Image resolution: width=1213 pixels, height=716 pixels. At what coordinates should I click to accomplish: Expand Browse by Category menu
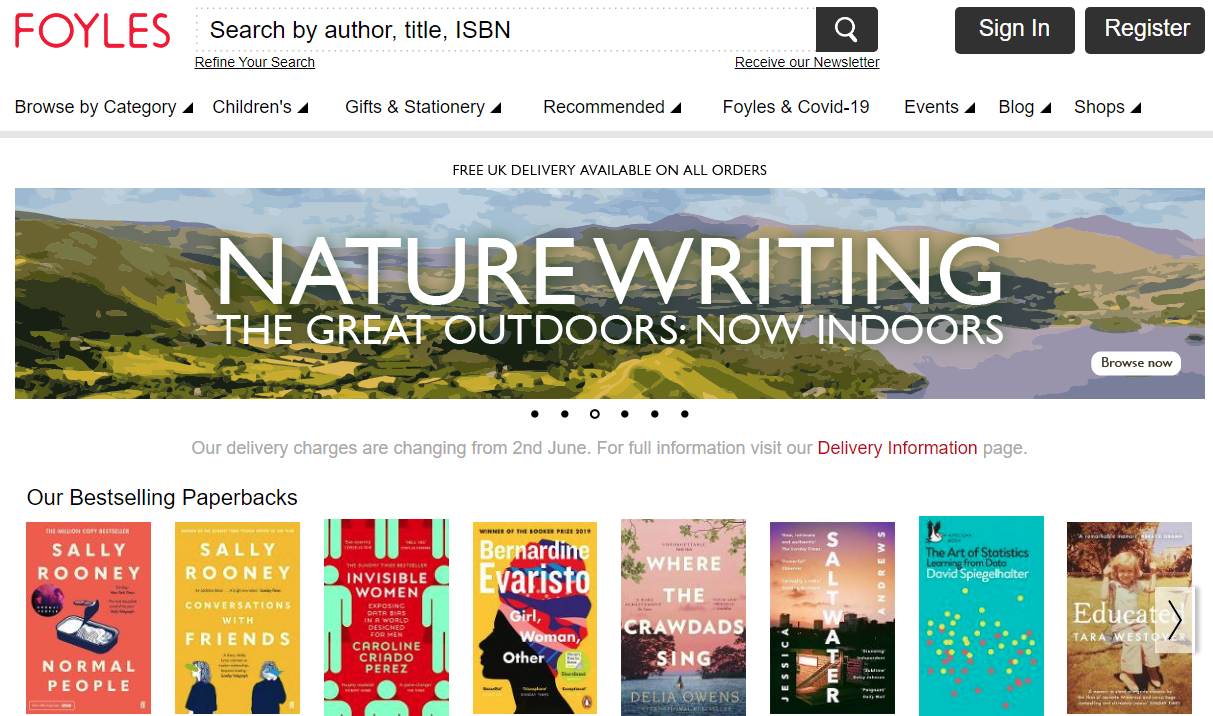click(103, 107)
